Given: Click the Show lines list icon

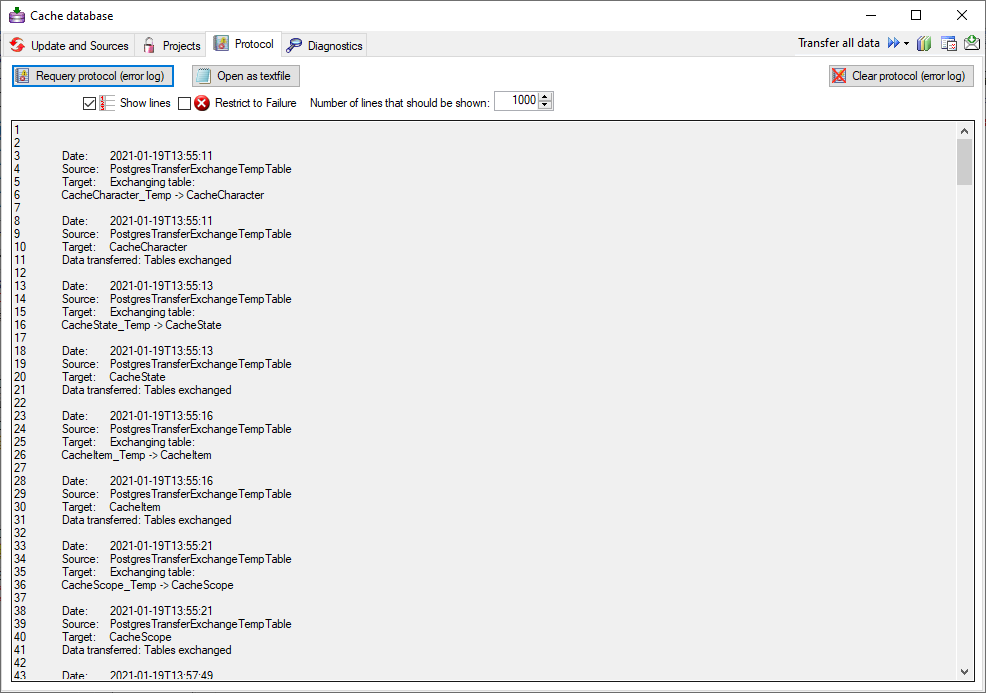Looking at the screenshot, I should [x=107, y=103].
